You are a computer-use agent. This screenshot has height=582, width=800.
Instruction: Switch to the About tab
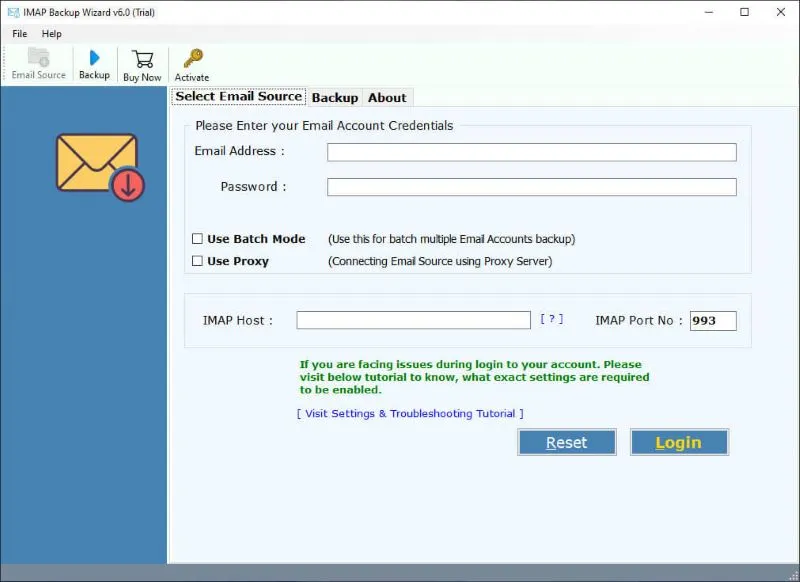click(387, 97)
